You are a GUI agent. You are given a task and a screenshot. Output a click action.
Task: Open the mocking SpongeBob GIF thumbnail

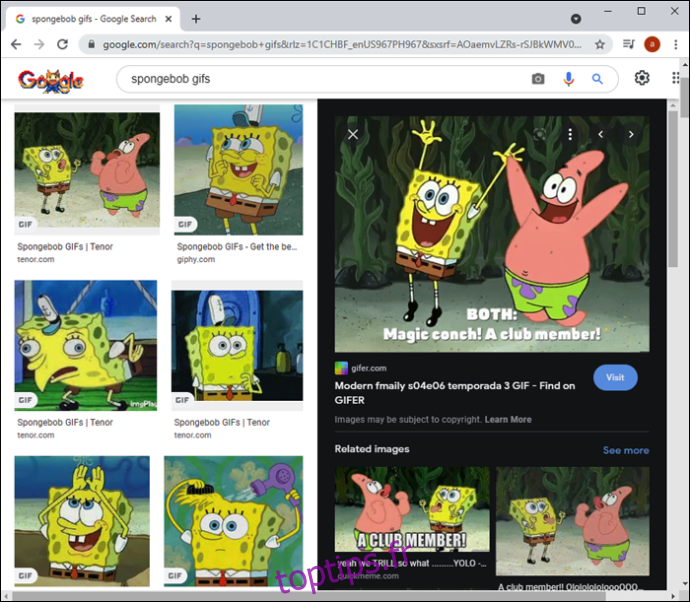click(86, 345)
